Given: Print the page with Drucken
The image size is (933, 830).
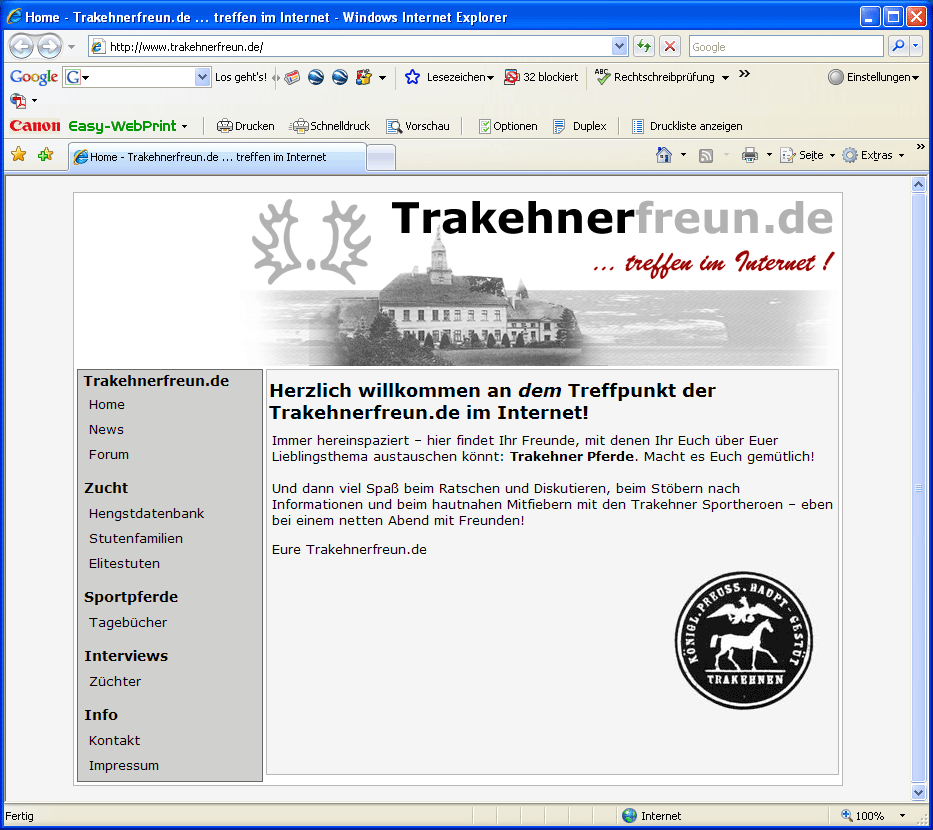Looking at the screenshot, I should pyautogui.click(x=245, y=126).
